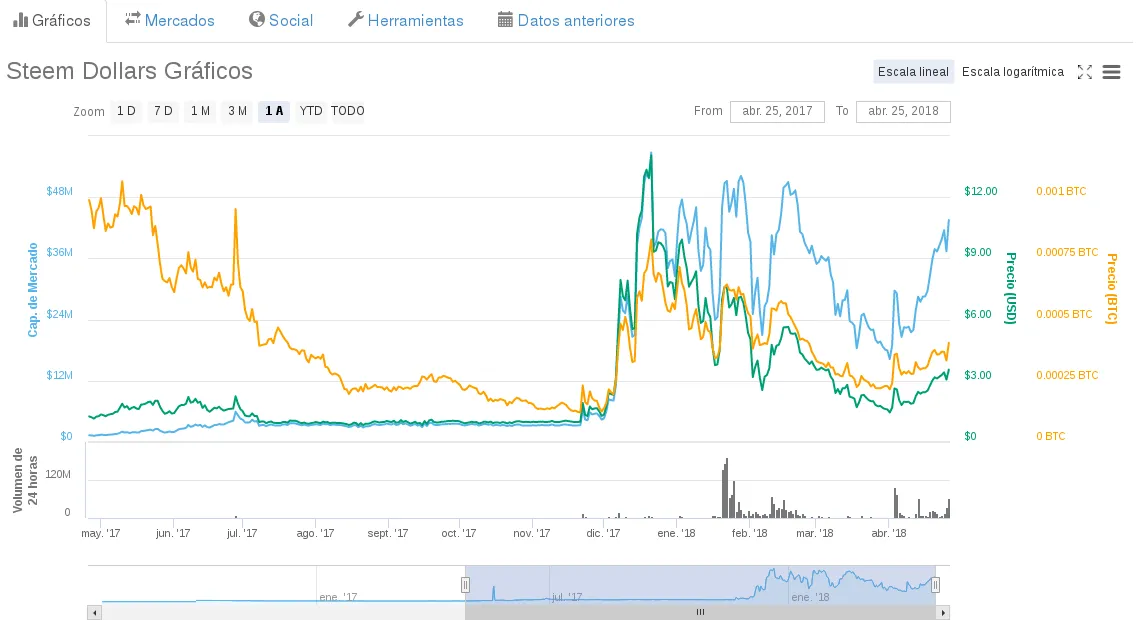Grab the left navigator range handle
This screenshot has height=620, width=1137.
tap(466, 584)
